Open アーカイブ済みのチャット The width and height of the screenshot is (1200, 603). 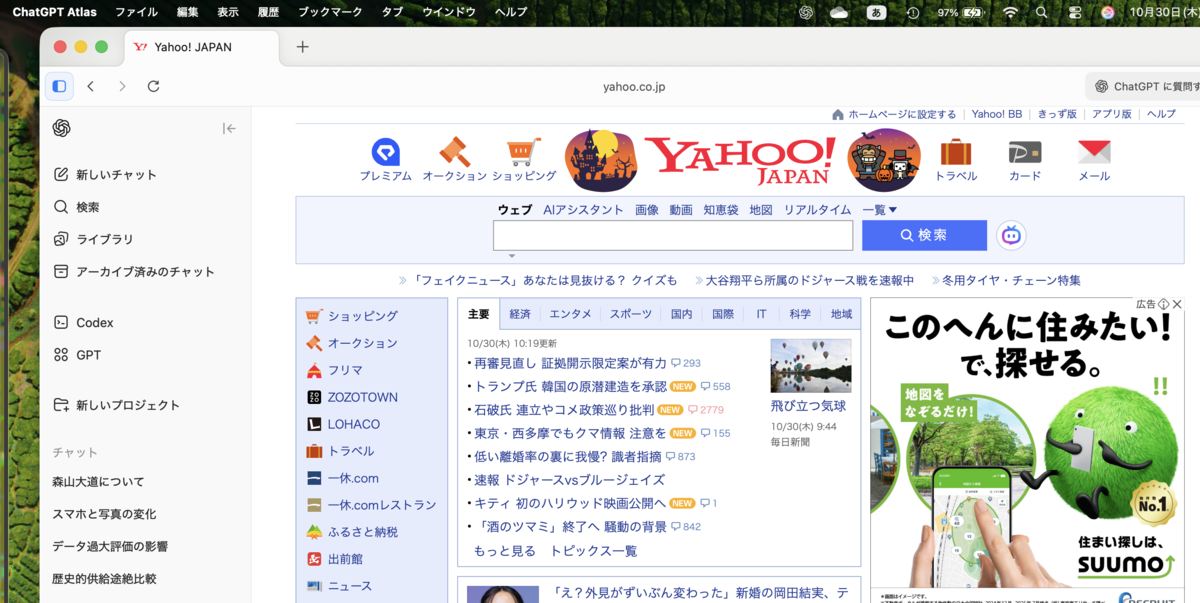click(x=134, y=271)
